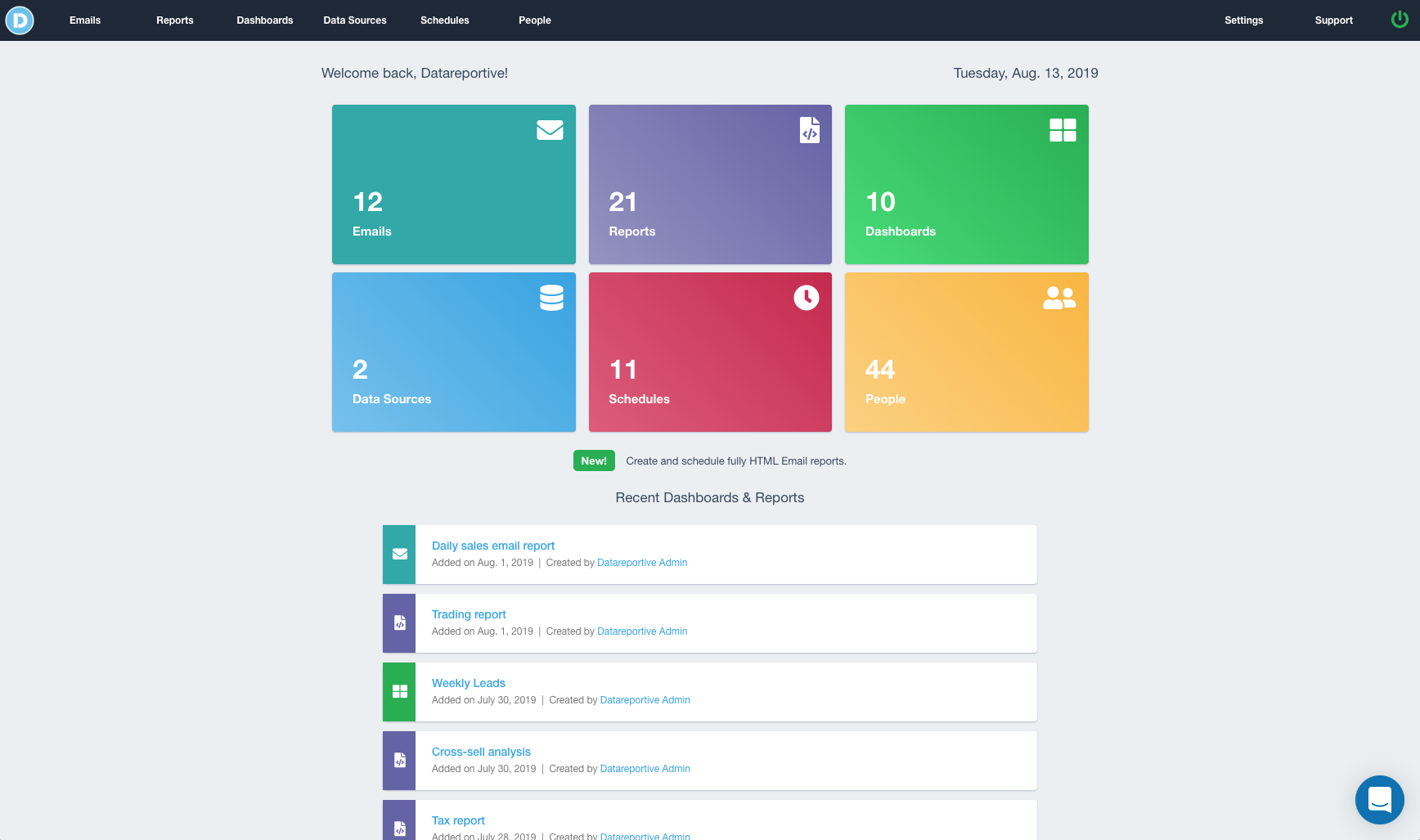The height and width of the screenshot is (840, 1420).
Task: Click the green dashboard icon beside Weekly Leads
Action: point(399,691)
